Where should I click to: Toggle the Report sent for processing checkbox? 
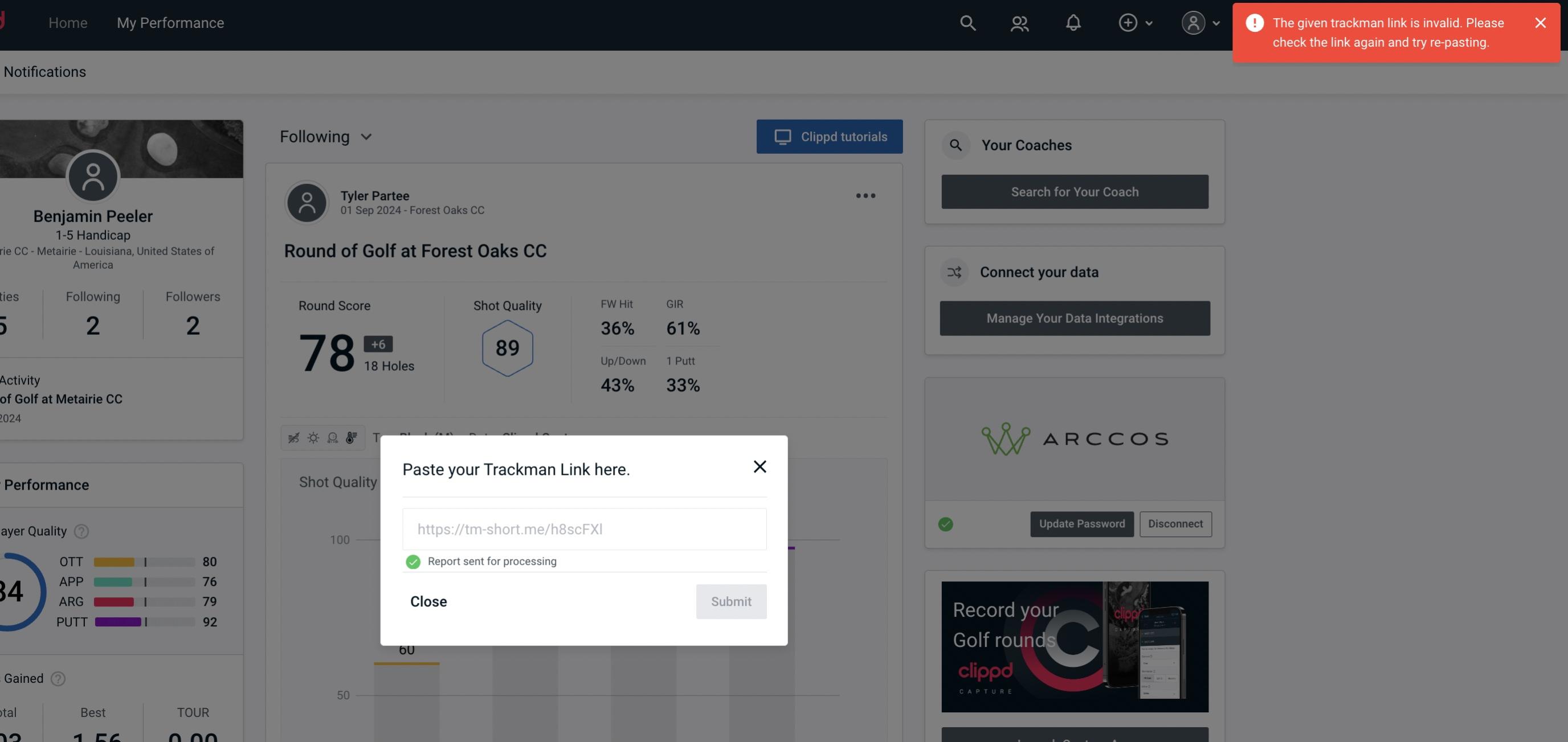(x=412, y=561)
